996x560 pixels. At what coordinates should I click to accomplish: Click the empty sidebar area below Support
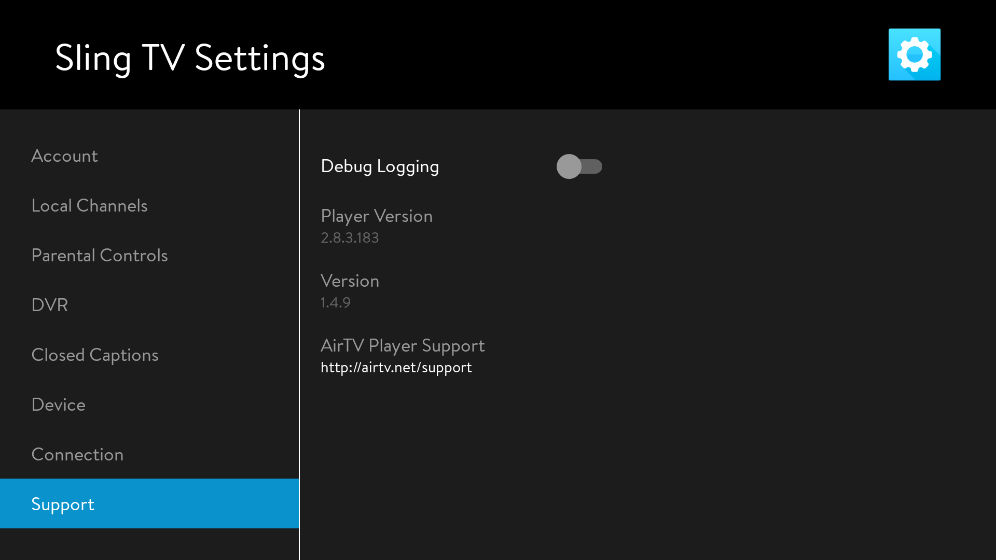coord(149,544)
